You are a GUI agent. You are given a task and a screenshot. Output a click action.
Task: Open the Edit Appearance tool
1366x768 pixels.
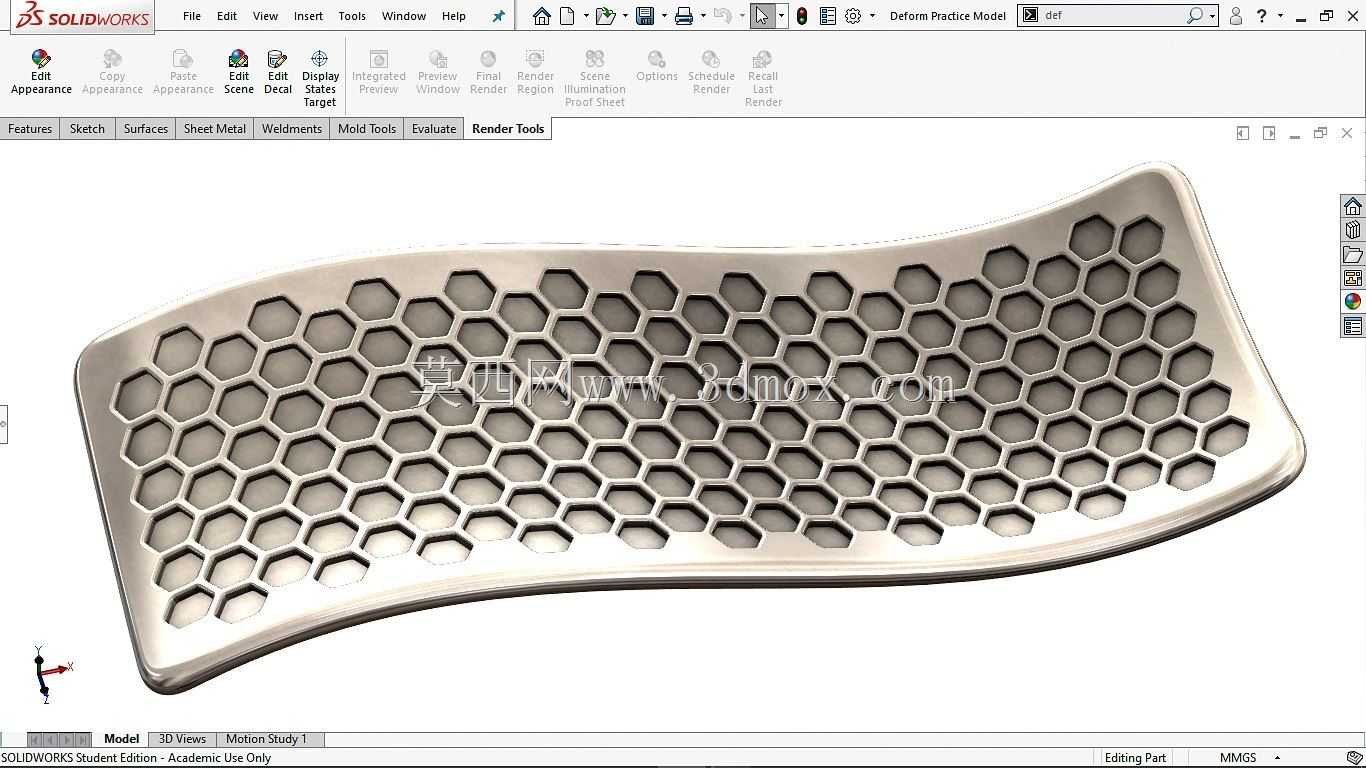coord(41,73)
